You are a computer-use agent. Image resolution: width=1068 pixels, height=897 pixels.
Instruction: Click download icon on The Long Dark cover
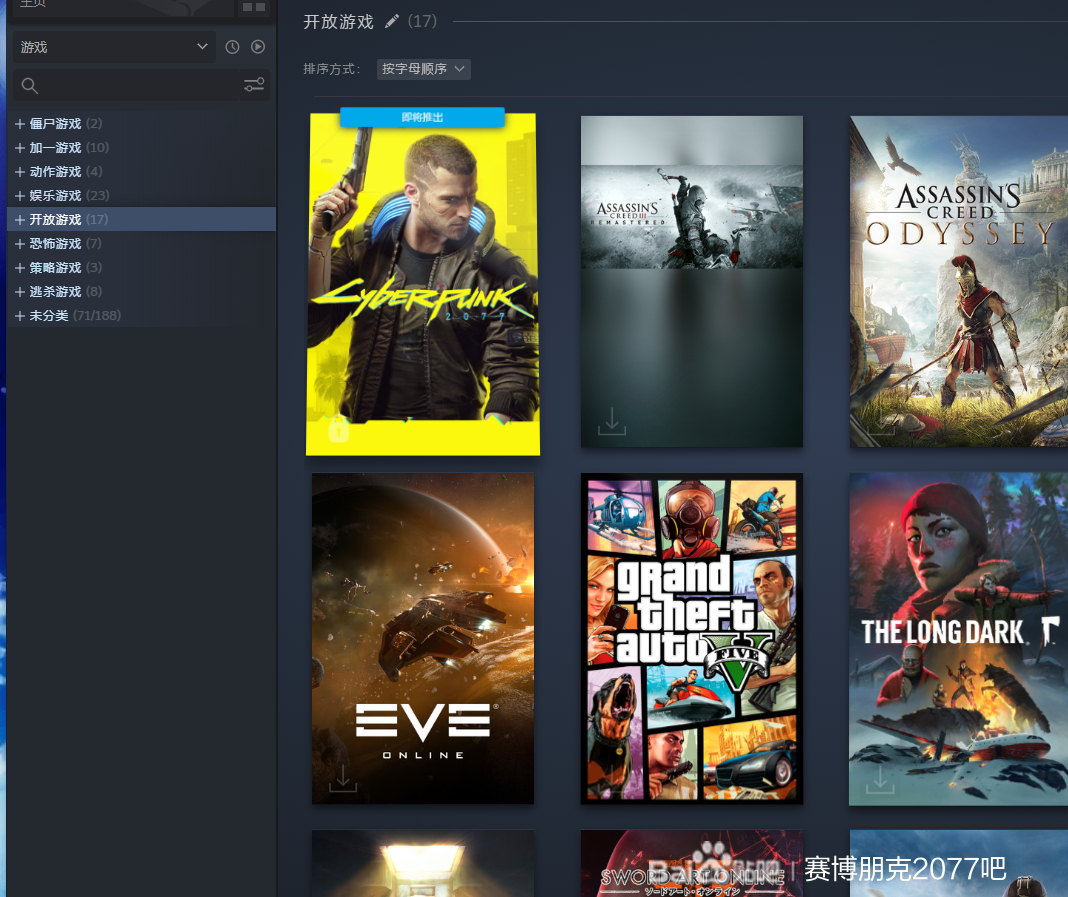pyautogui.click(x=880, y=779)
